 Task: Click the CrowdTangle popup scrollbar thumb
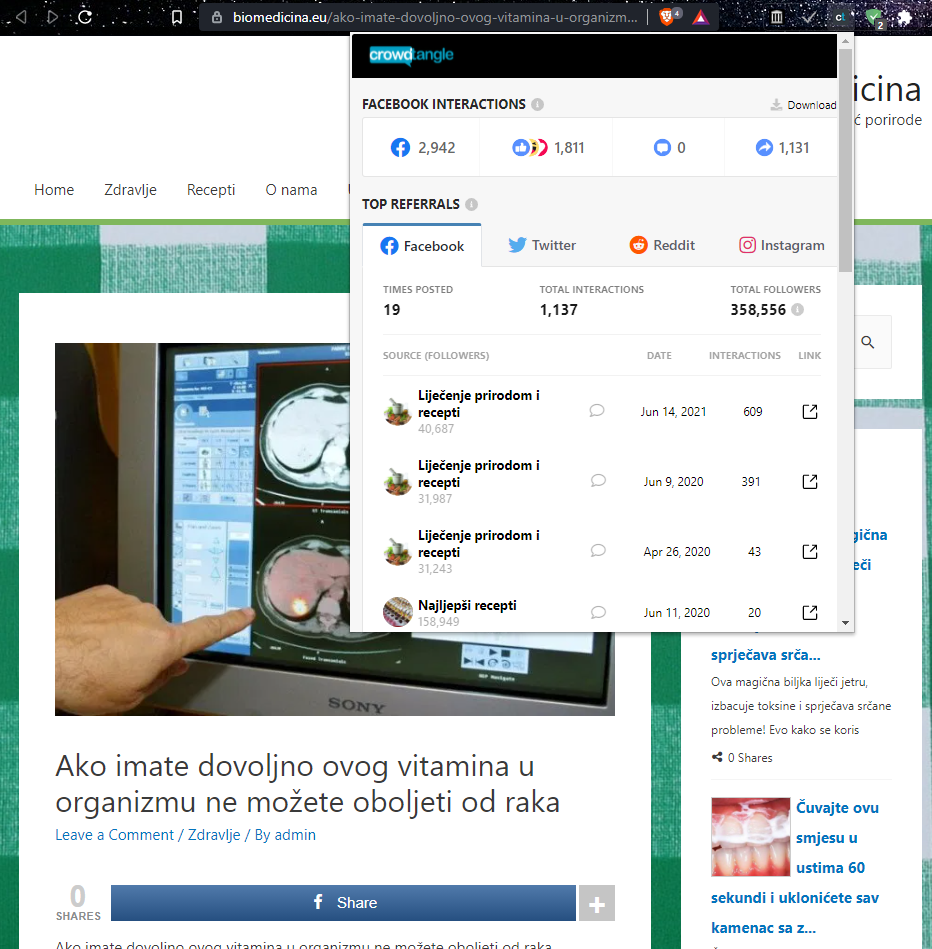[x=845, y=160]
